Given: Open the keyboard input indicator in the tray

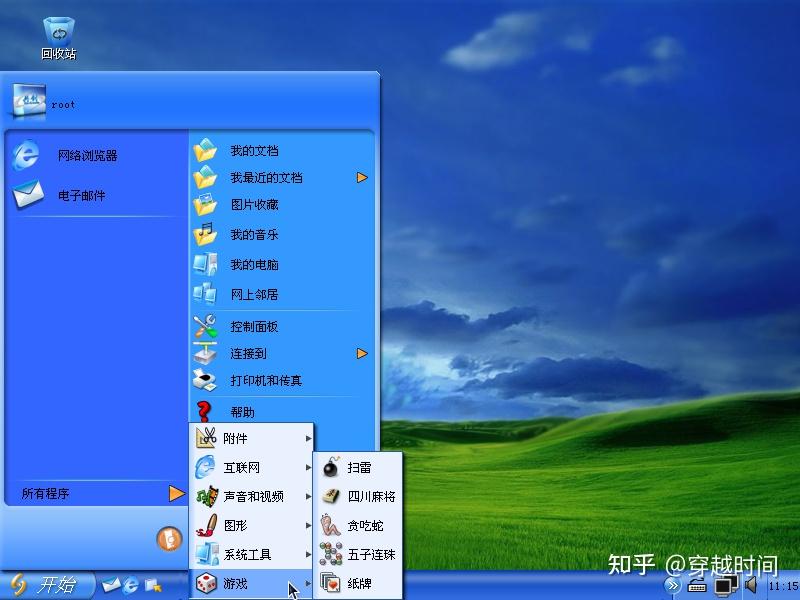Looking at the screenshot, I should (697, 587).
